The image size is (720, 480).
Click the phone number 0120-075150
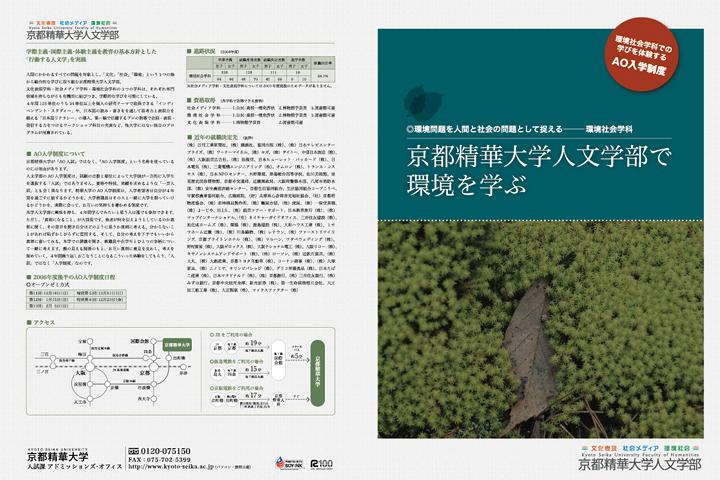tap(165, 451)
